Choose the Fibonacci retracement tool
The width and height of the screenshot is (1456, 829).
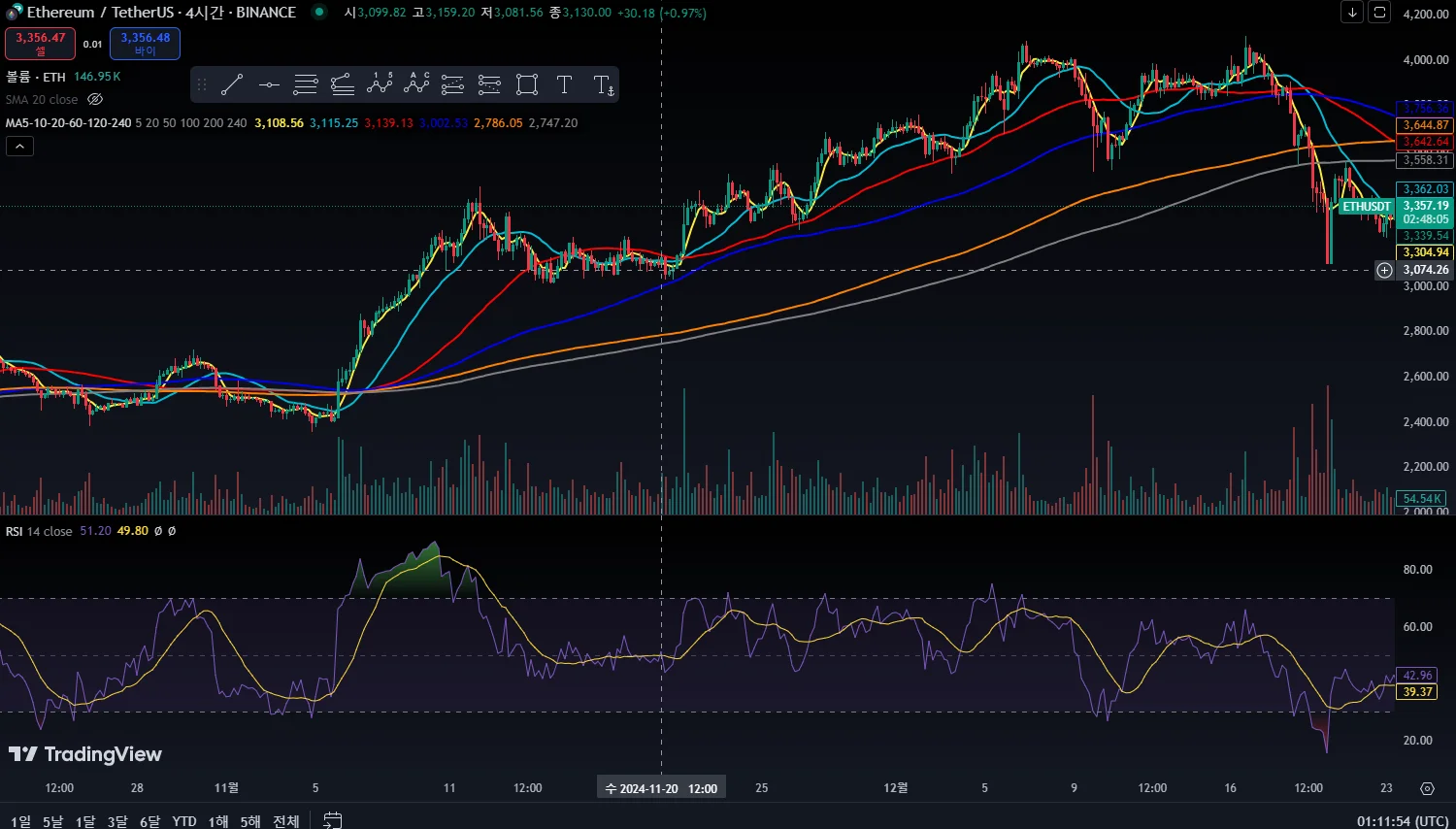(306, 84)
